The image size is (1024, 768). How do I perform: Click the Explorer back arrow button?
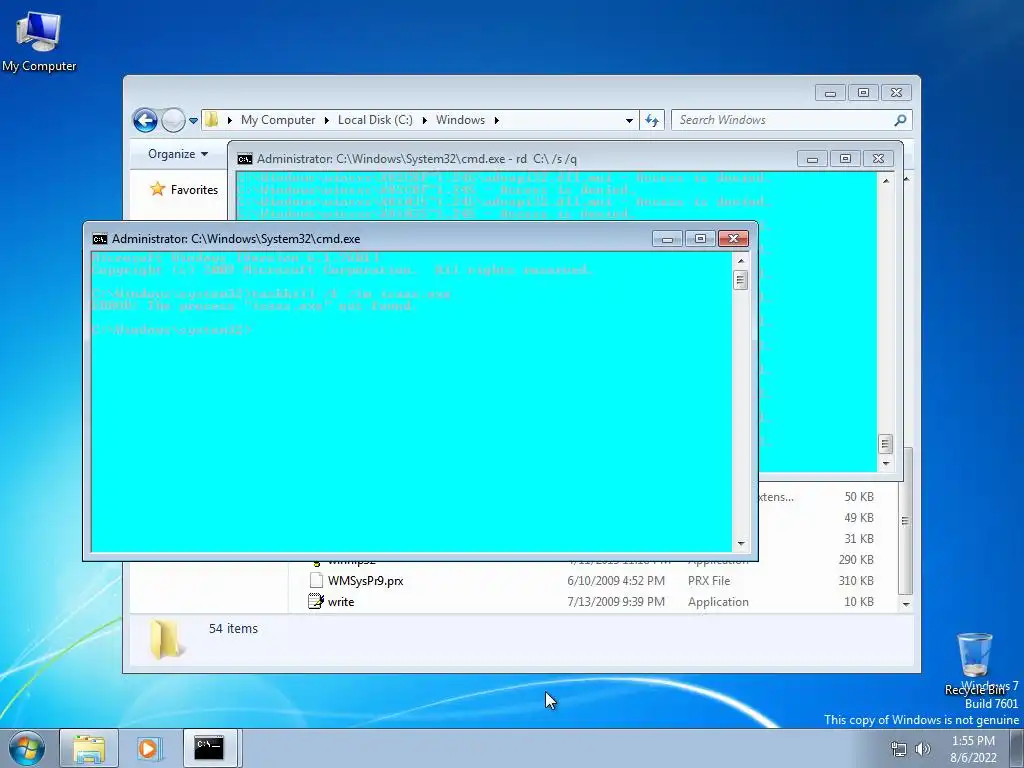[x=145, y=120]
